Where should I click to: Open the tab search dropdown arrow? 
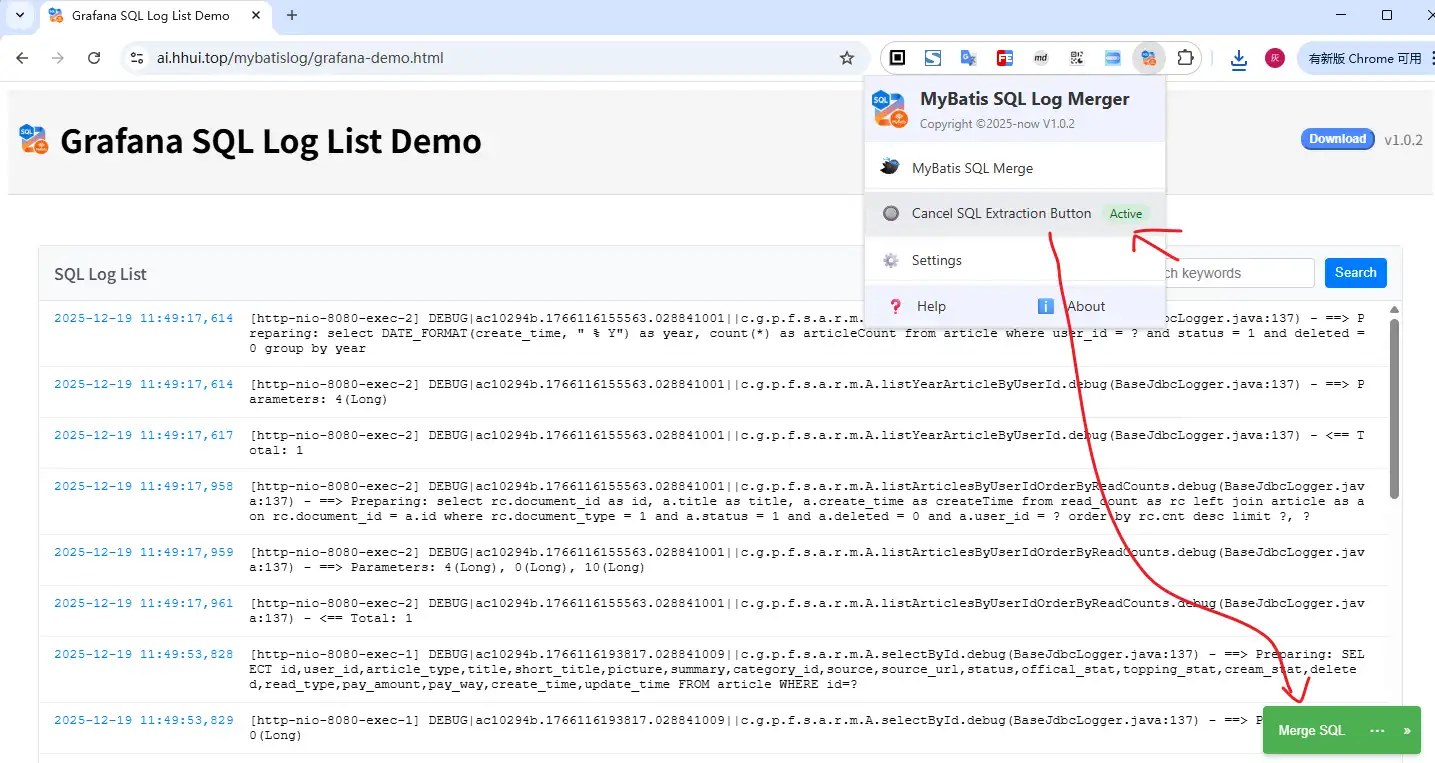19,15
